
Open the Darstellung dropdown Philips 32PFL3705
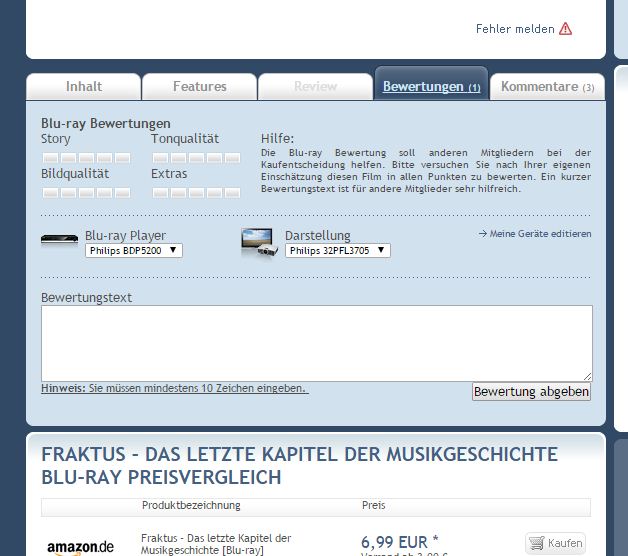pyautogui.click(x=337, y=250)
